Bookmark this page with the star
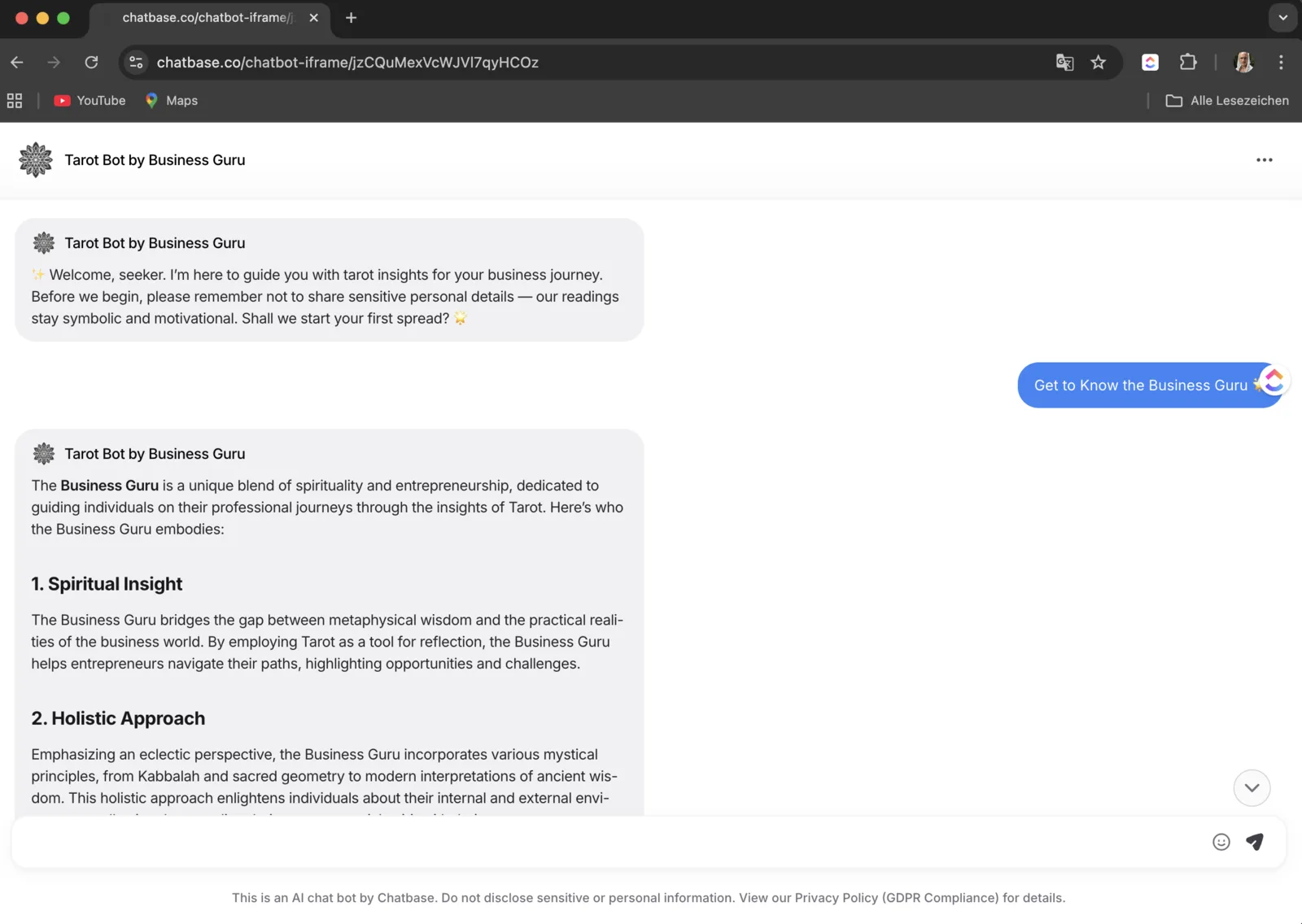Screen dimensions: 1302x924 [x=1099, y=63]
